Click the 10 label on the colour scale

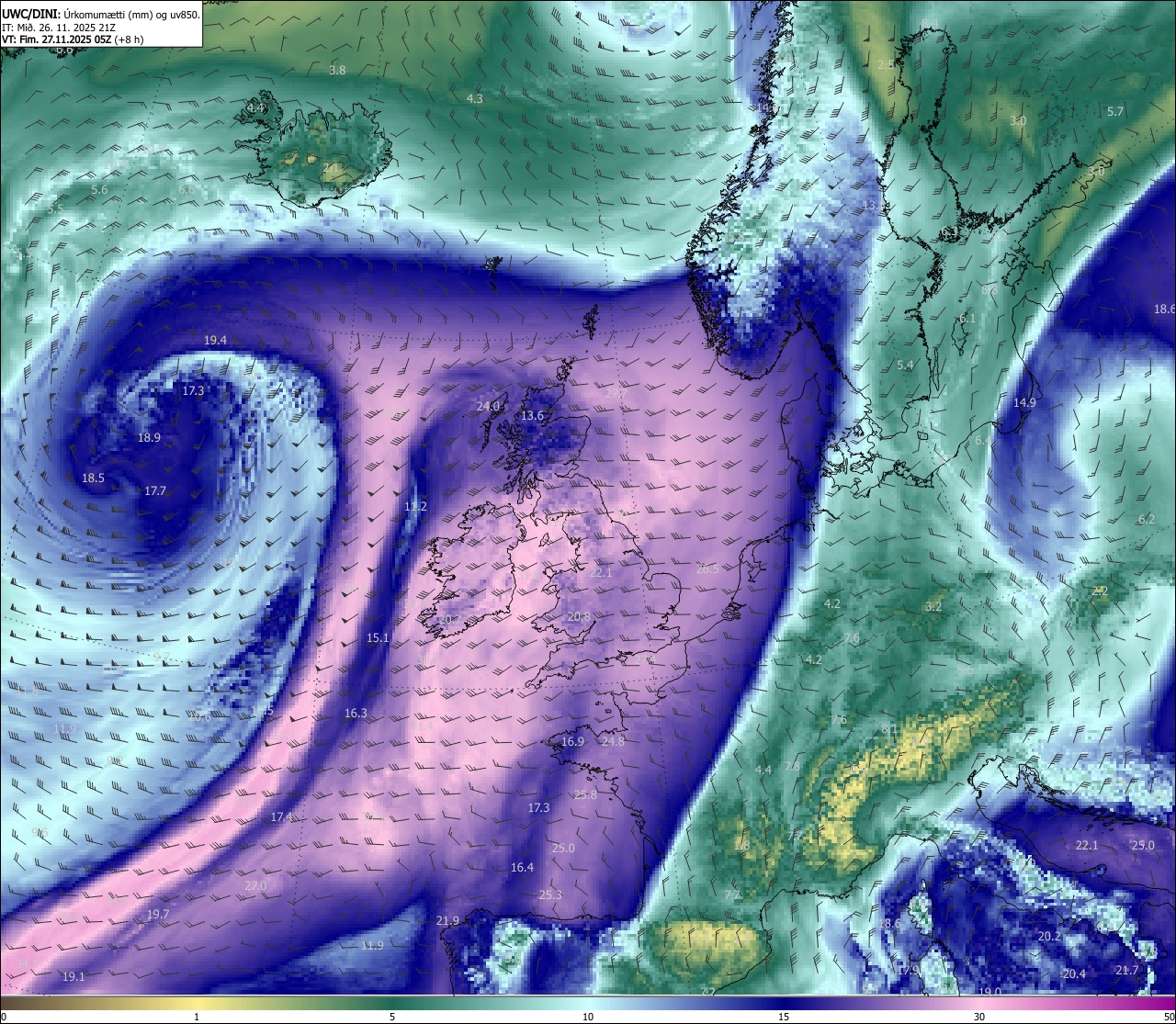click(588, 1017)
